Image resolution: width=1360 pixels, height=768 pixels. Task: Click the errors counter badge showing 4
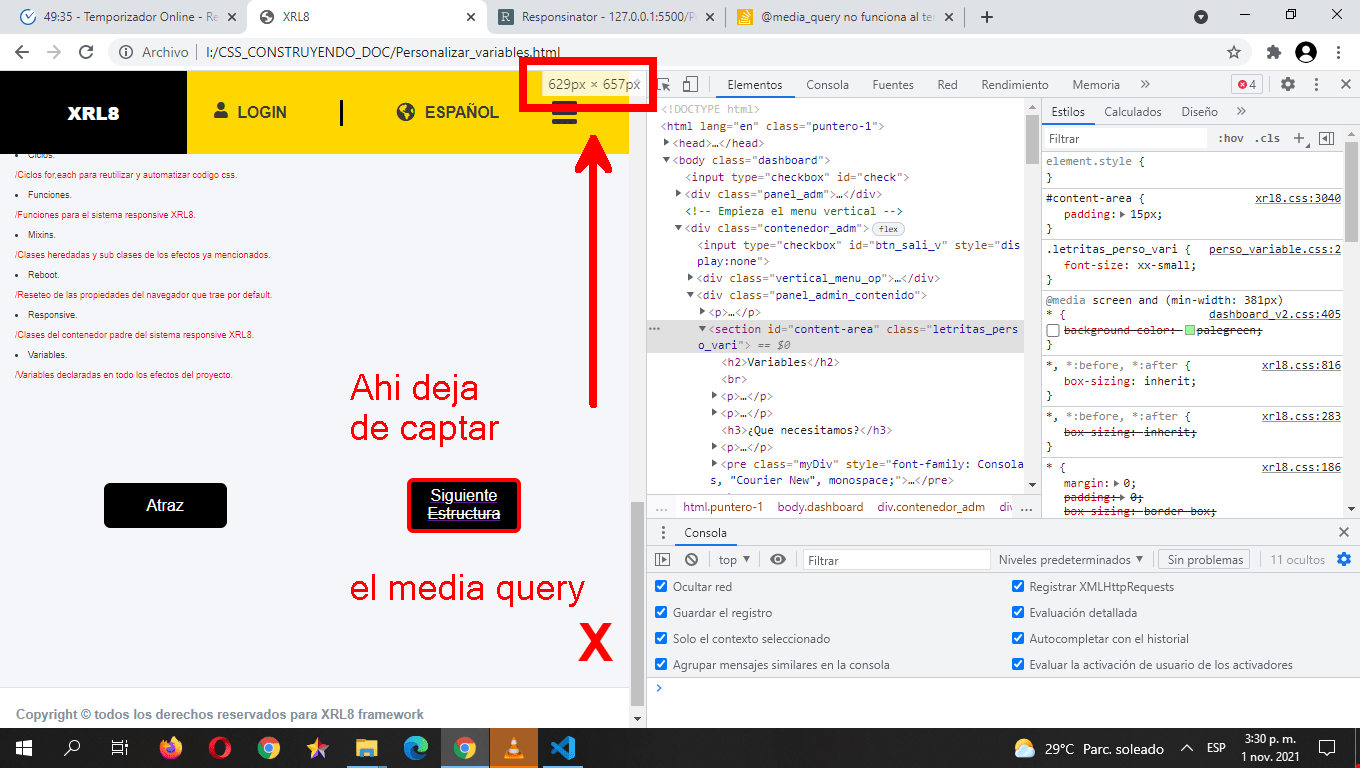1246,84
